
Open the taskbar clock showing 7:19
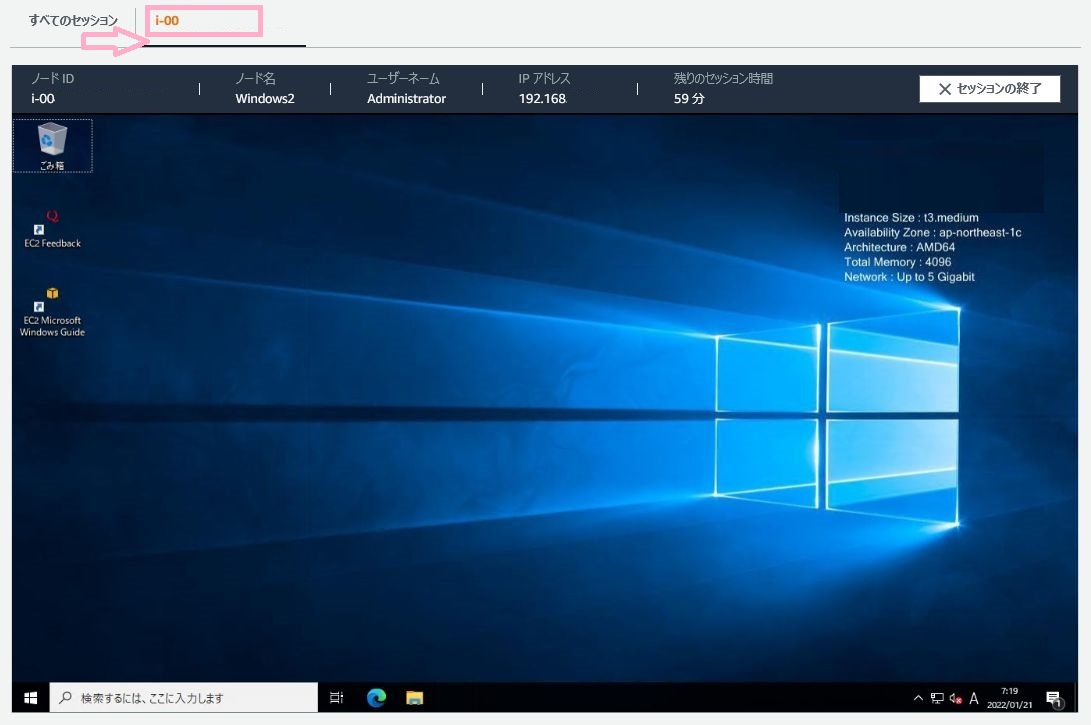[1010, 698]
